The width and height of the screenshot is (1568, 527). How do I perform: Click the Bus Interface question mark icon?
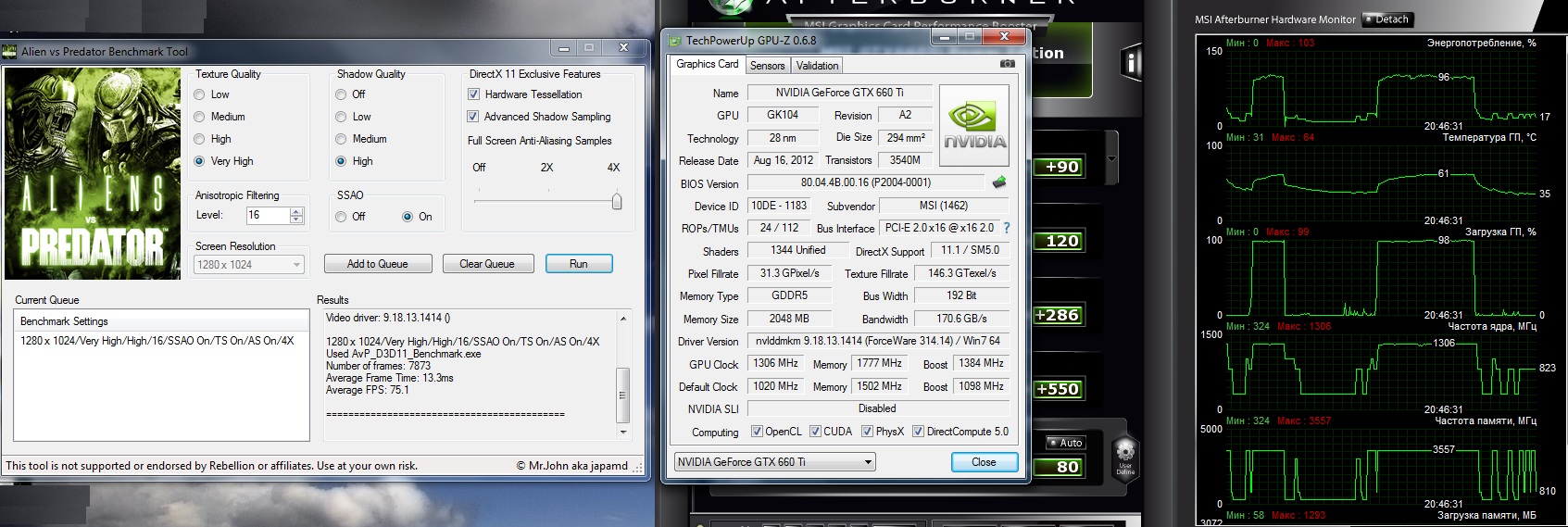[1007, 228]
